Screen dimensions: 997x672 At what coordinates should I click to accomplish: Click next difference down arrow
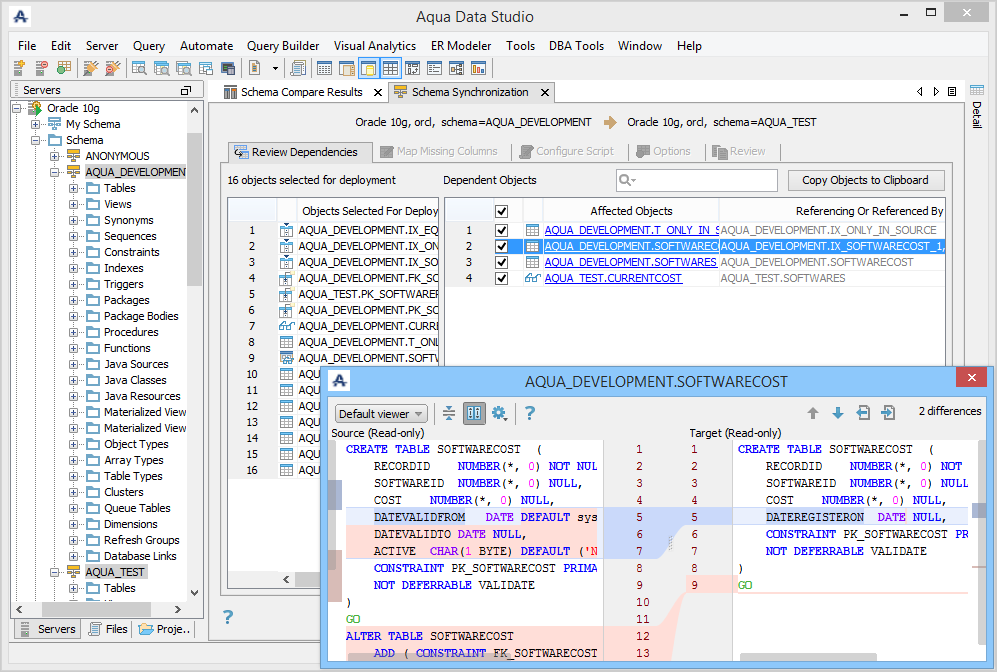[x=837, y=413]
